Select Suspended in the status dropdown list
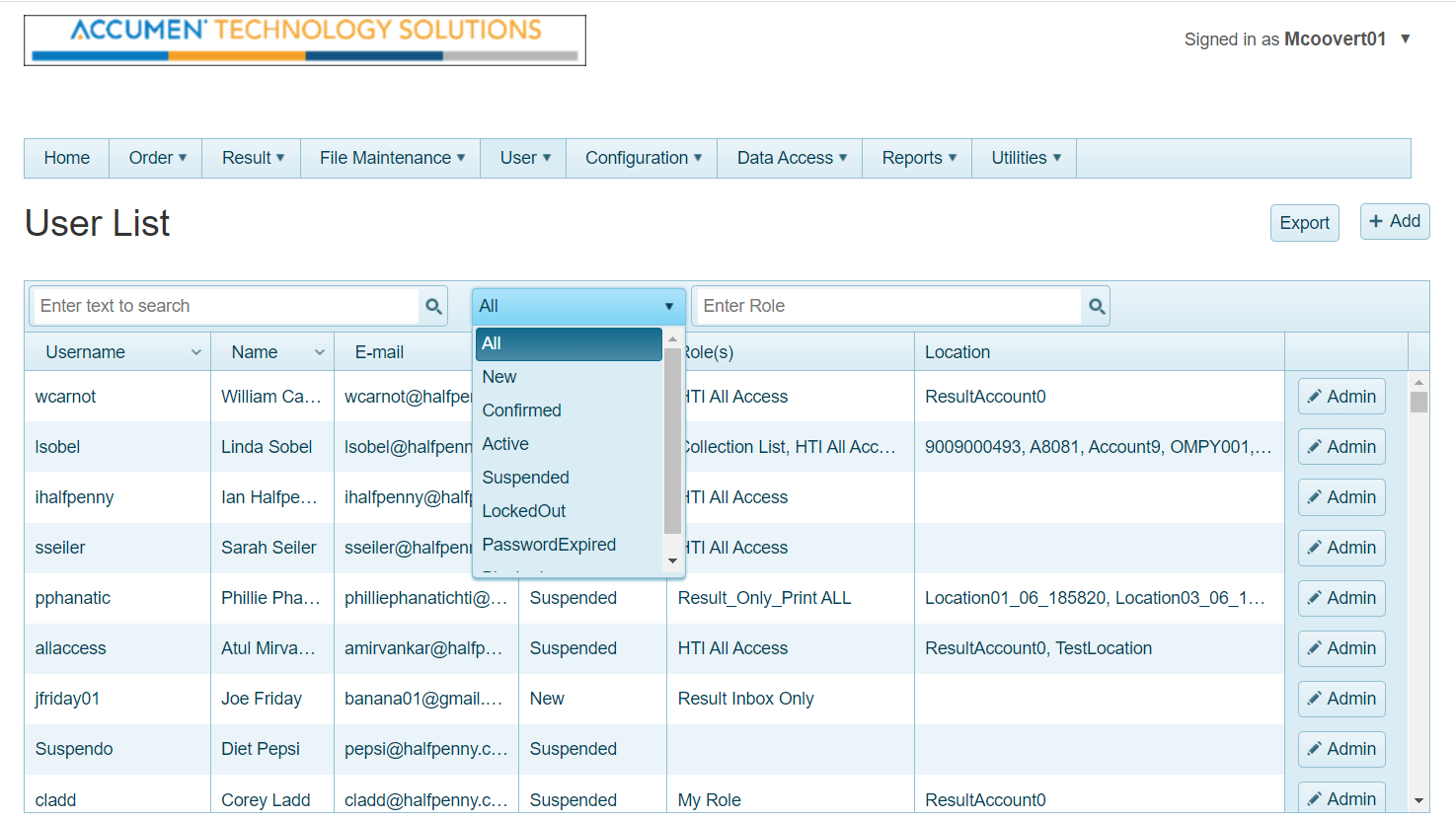Image resolution: width=1456 pixels, height=821 pixels. coord(525,478)
